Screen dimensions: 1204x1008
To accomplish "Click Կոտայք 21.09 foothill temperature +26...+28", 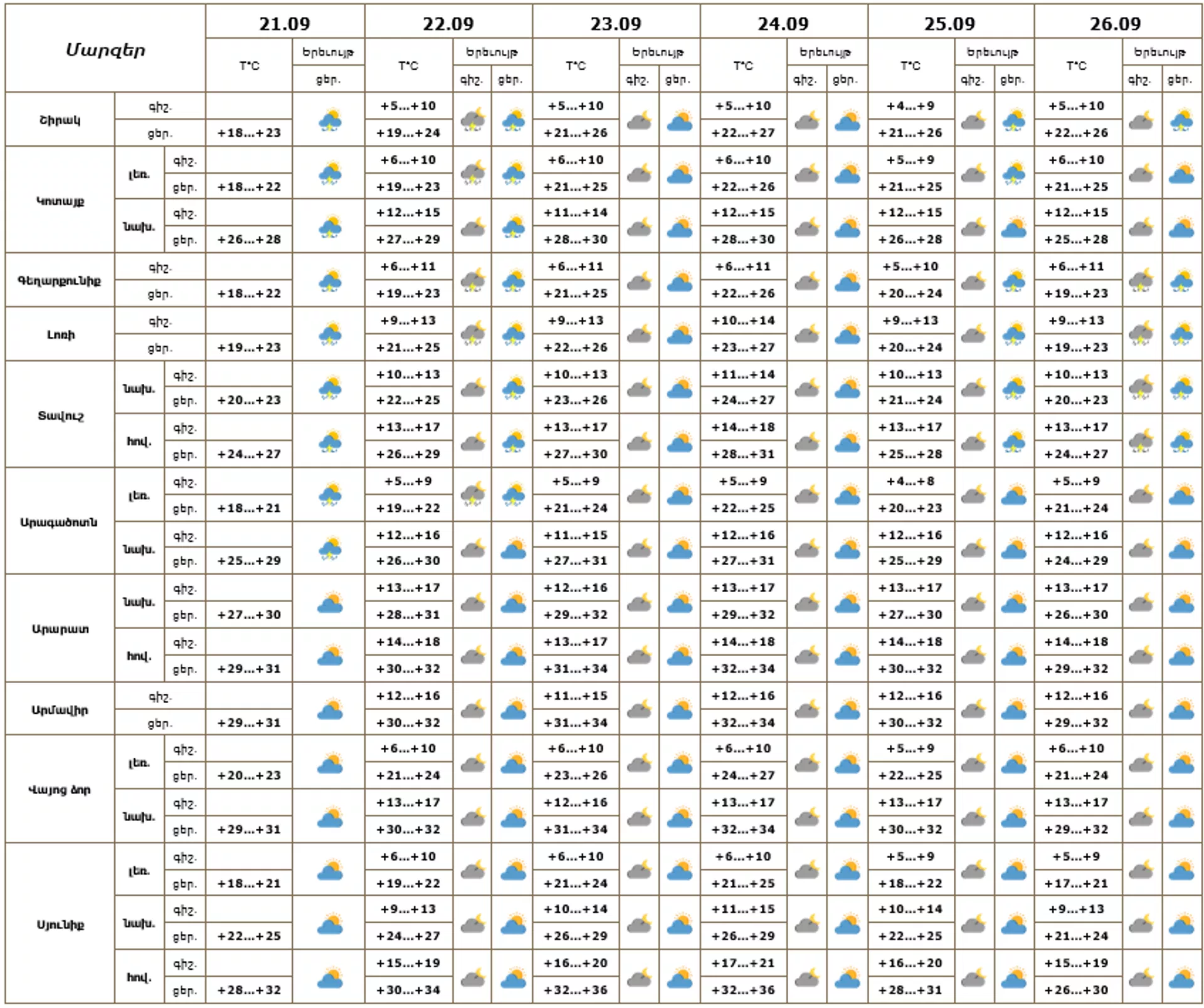I will click(x=249, y=240).
